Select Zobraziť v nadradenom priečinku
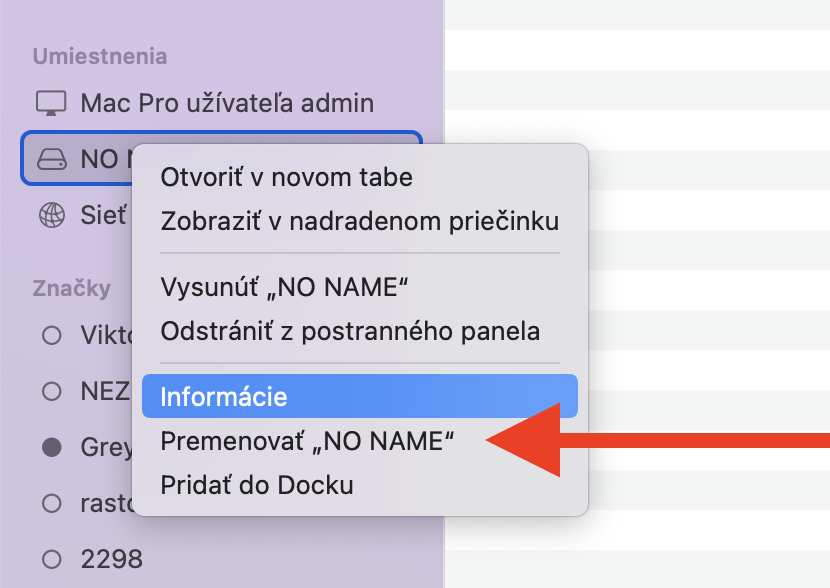Image resolution: width=830 pixels, height=588 pixels. [x=359, y=221]
